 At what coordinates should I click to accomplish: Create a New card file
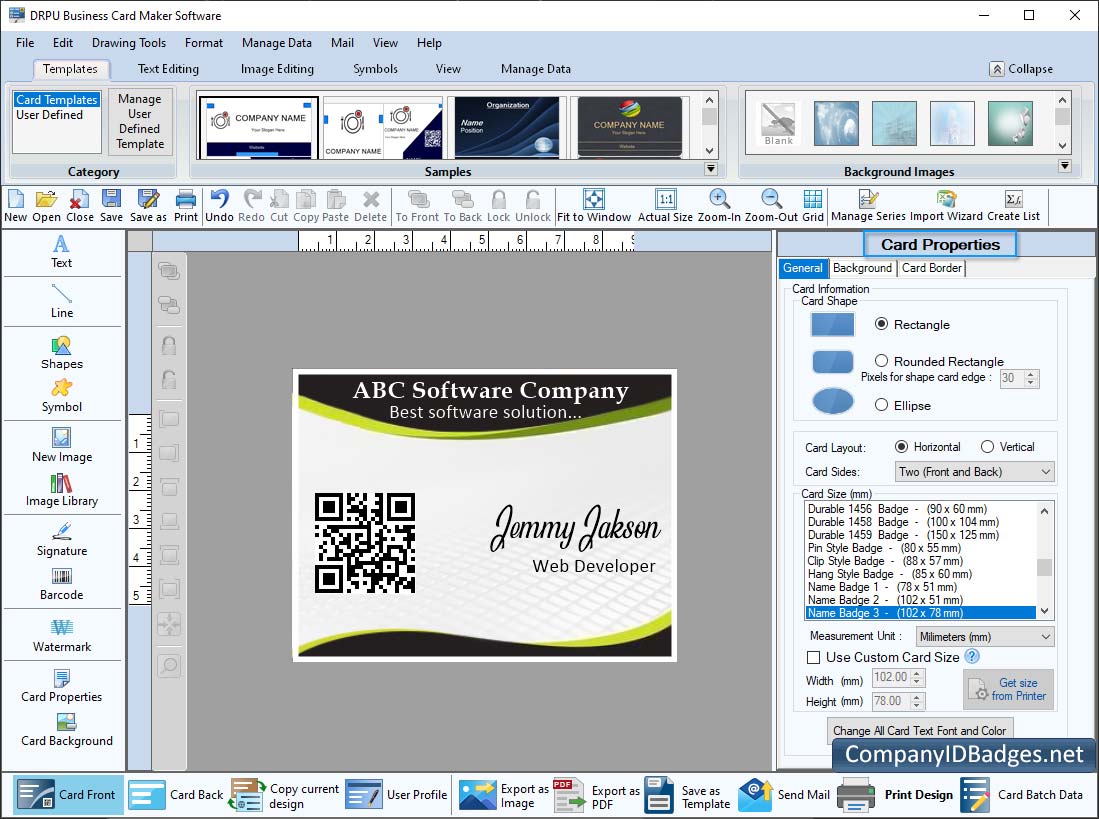pyautogui.click(x=15, y=207)
